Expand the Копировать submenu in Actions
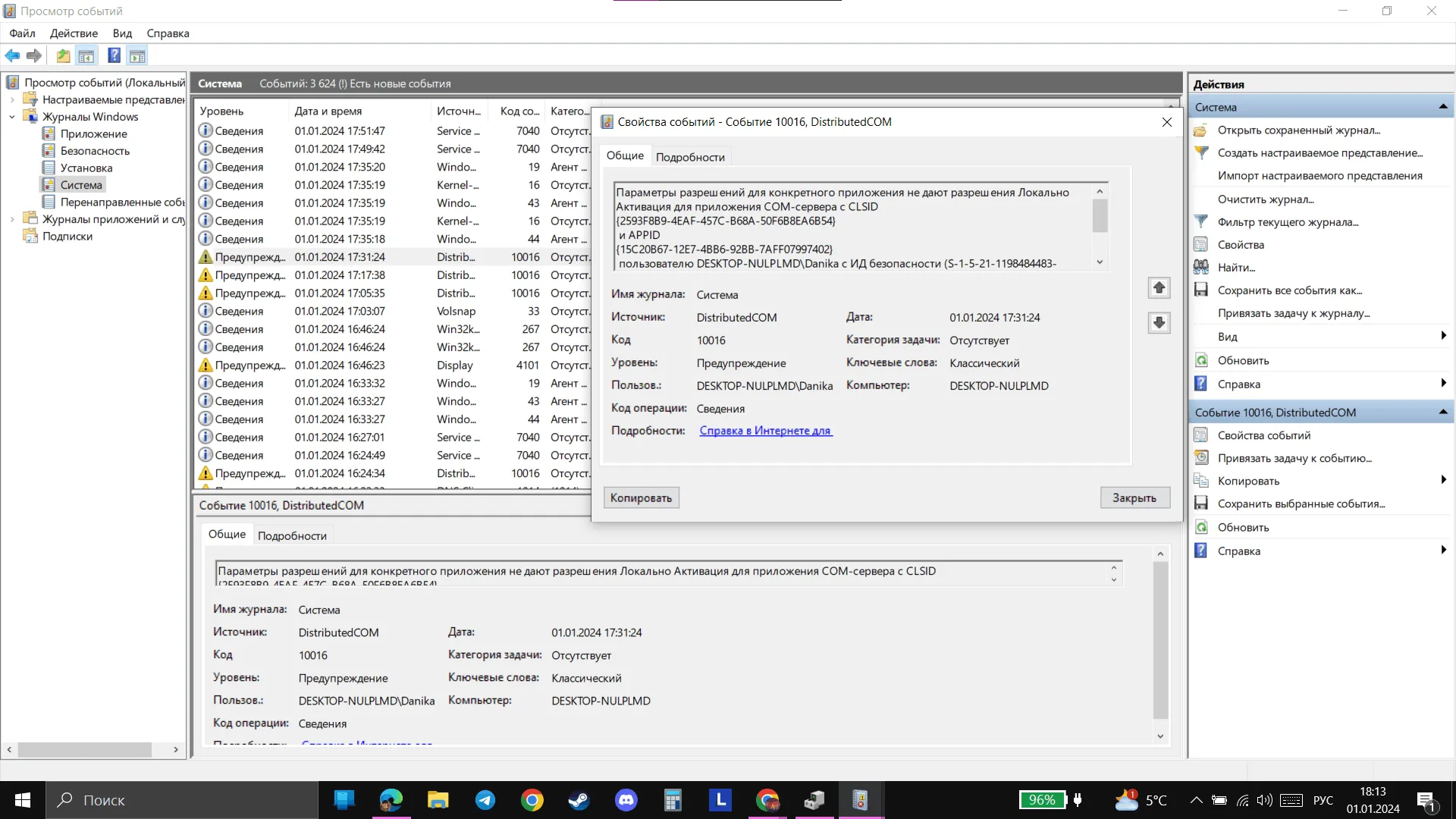Viewport: 1456px width, 819px height. click(x=1443, y=480)
